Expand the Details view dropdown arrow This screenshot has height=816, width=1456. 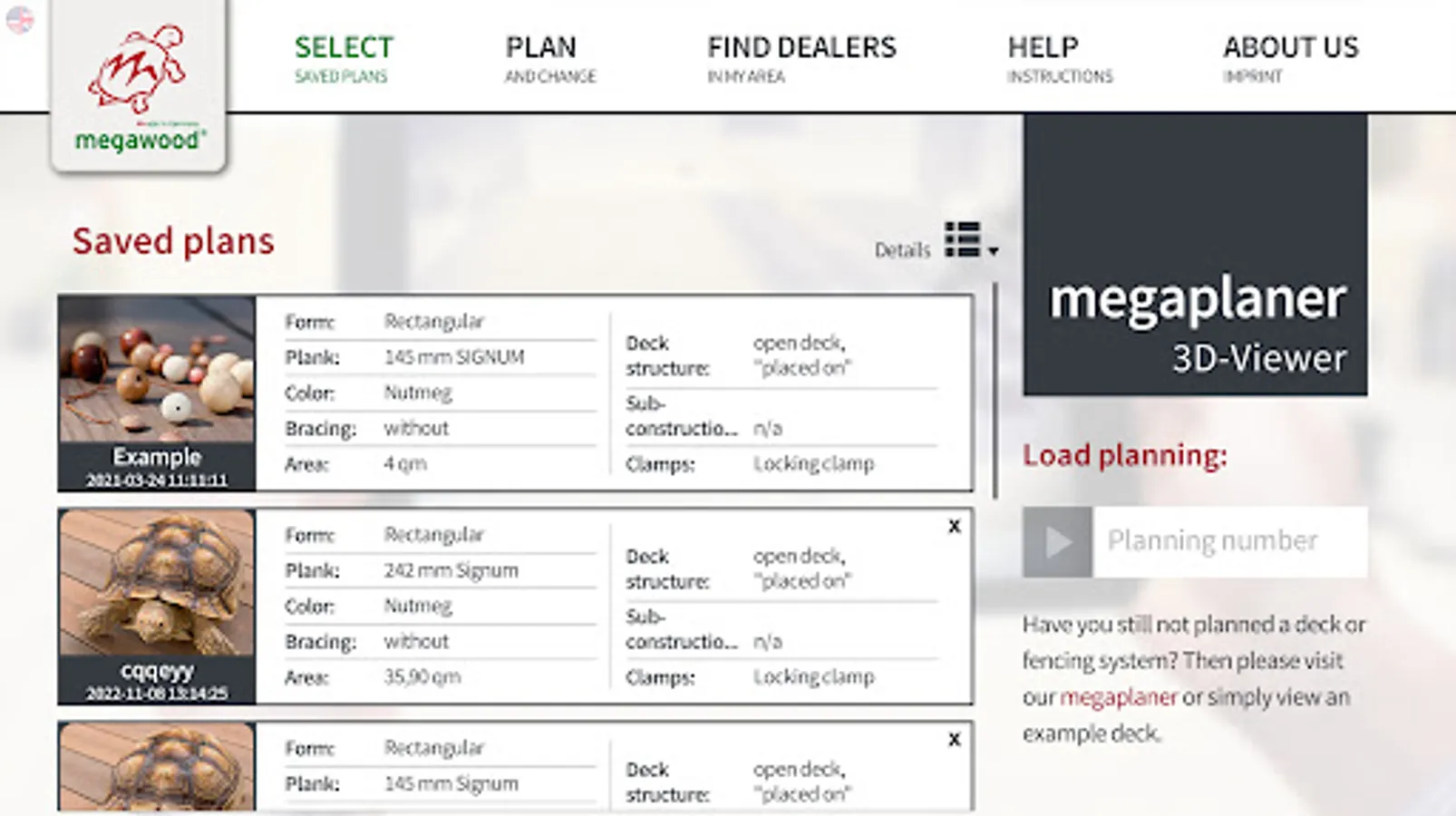pyautogui.click(x=994, y=251)
